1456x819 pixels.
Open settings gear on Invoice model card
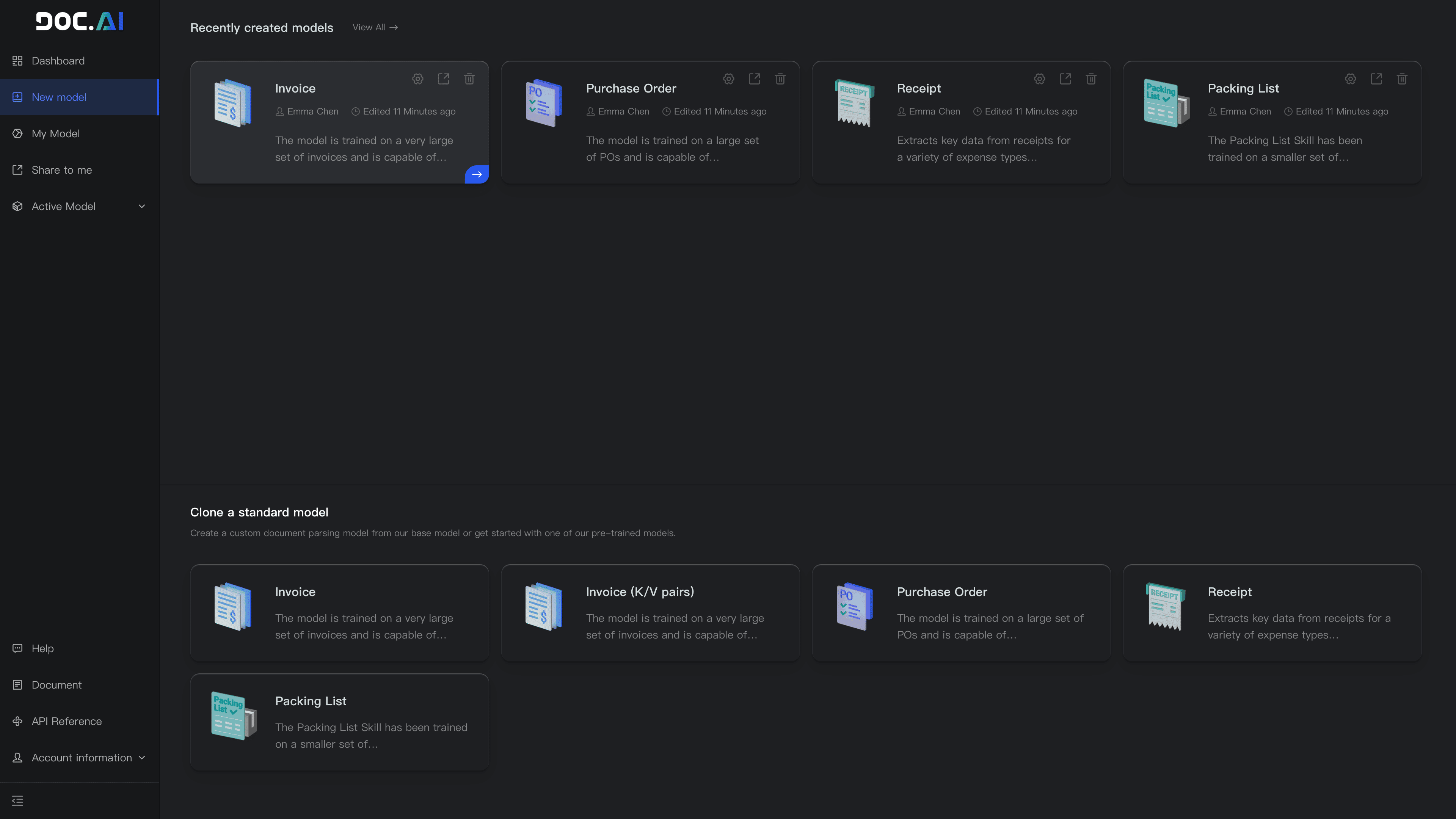[x=418, y=79]
